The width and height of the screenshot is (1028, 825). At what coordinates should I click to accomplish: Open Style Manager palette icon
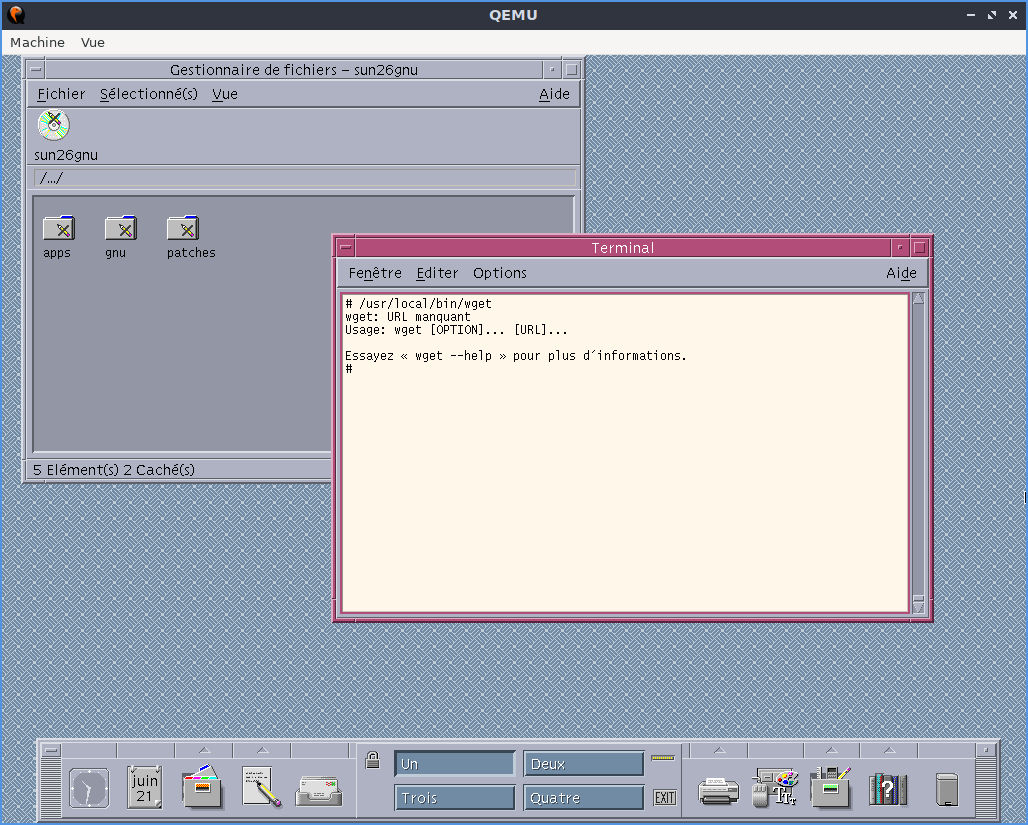776,787
